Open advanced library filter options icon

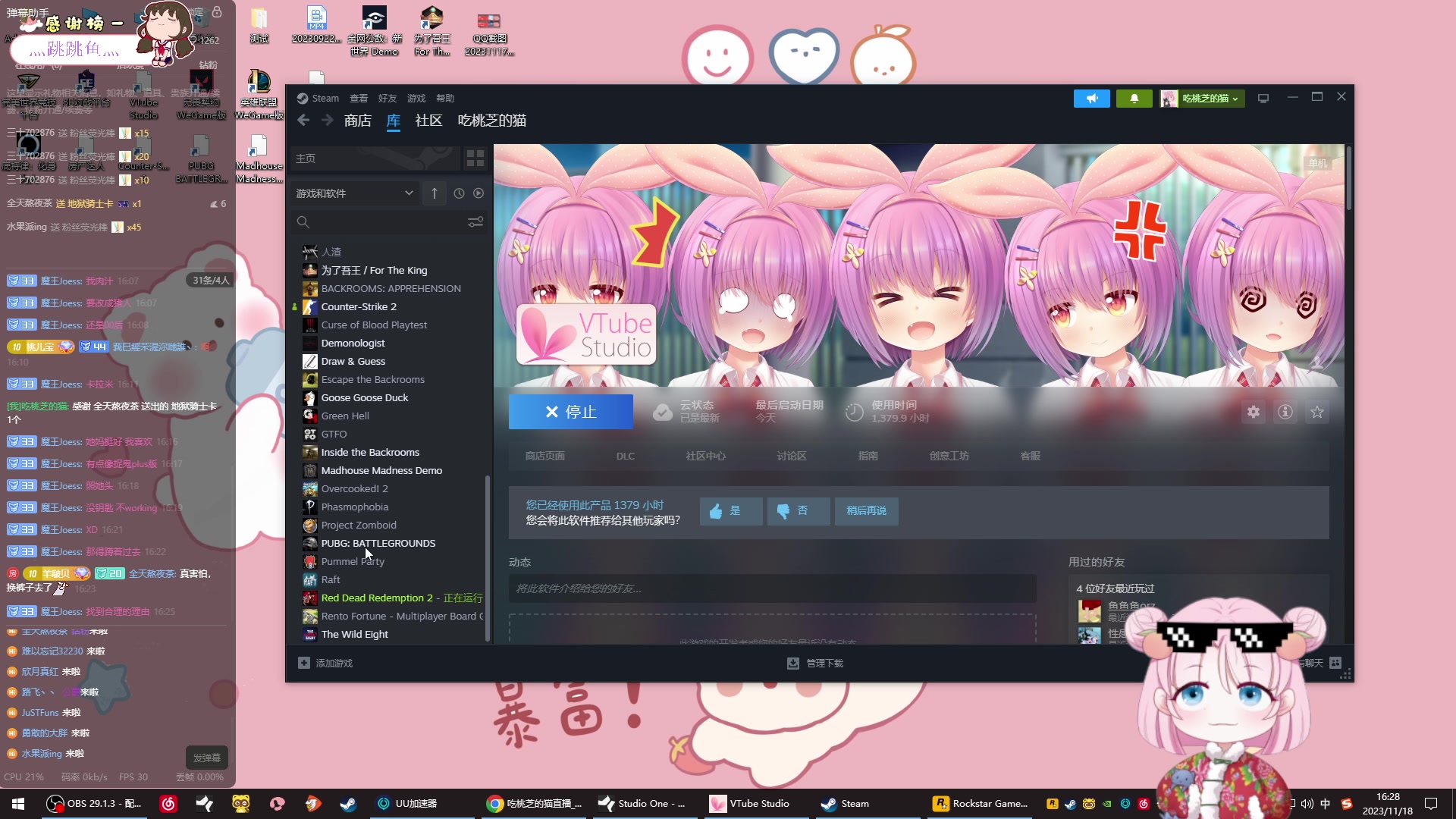coord(475,222)
